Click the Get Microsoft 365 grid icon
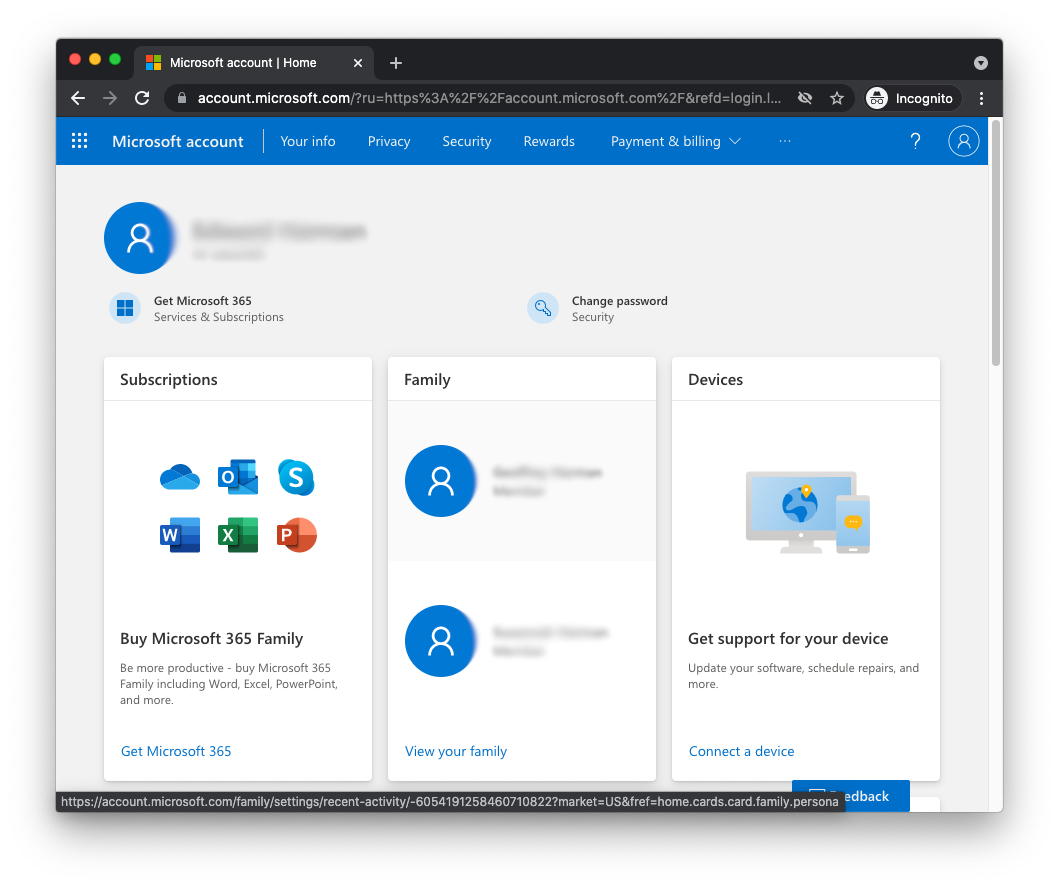The height and width of the screenshot is (886, 1059). coord(125,308)
